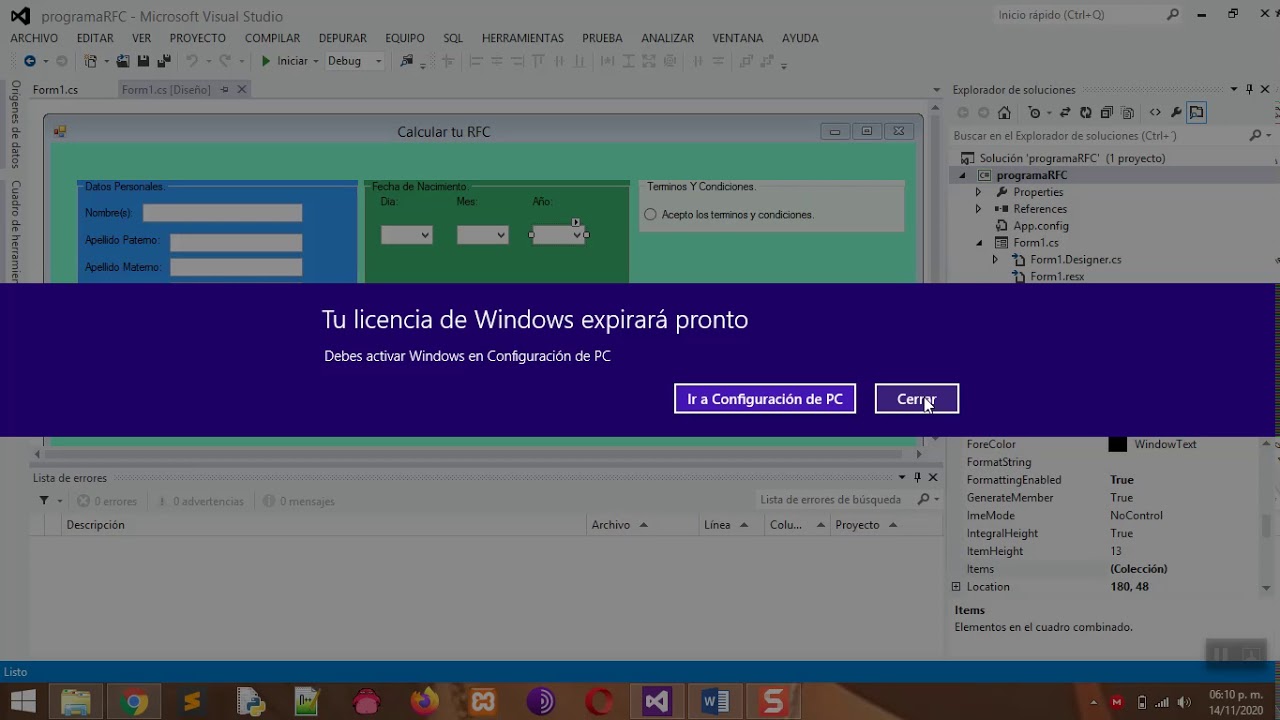Click the filter funnel in error list
The height and width of the screenshot is (720, 1280).
point(44,501)
